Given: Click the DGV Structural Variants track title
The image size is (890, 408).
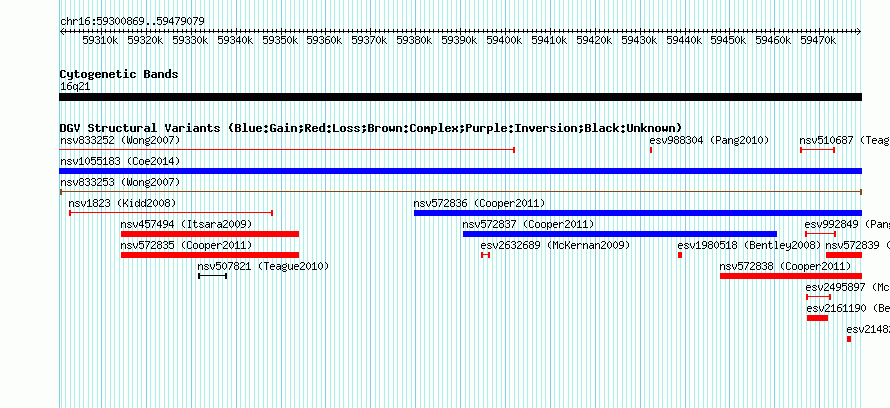Looking at the screenshot, I should [x=371, y=128].
